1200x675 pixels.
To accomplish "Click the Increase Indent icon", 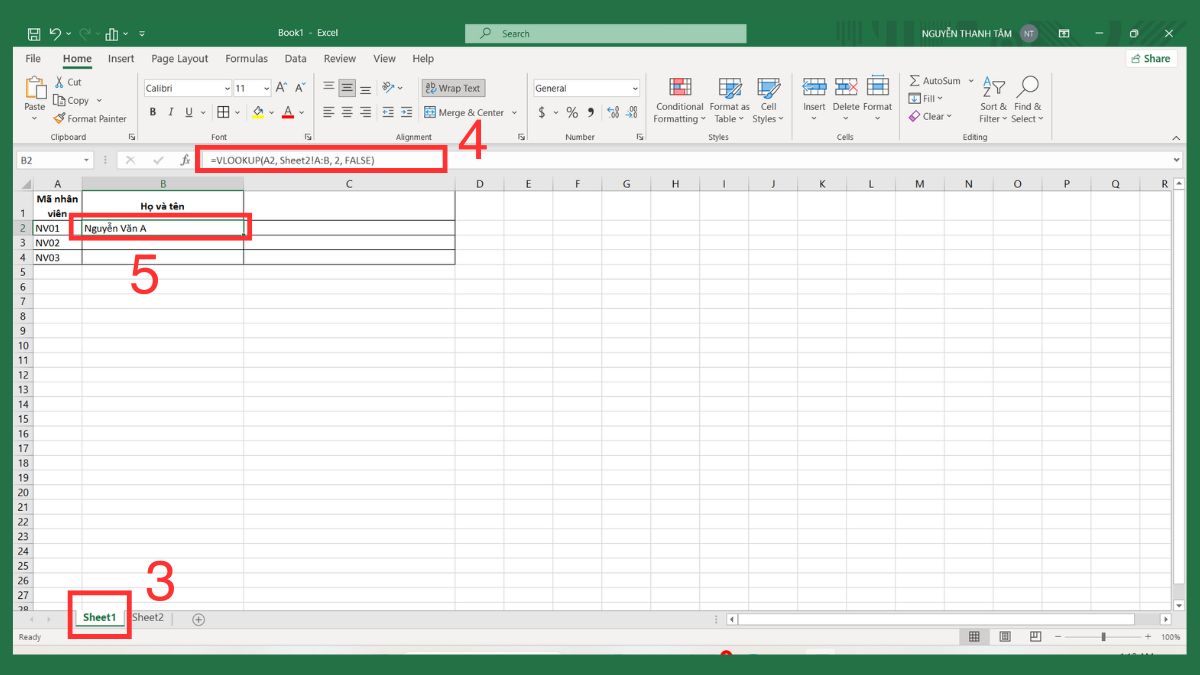I will [406, 112].
